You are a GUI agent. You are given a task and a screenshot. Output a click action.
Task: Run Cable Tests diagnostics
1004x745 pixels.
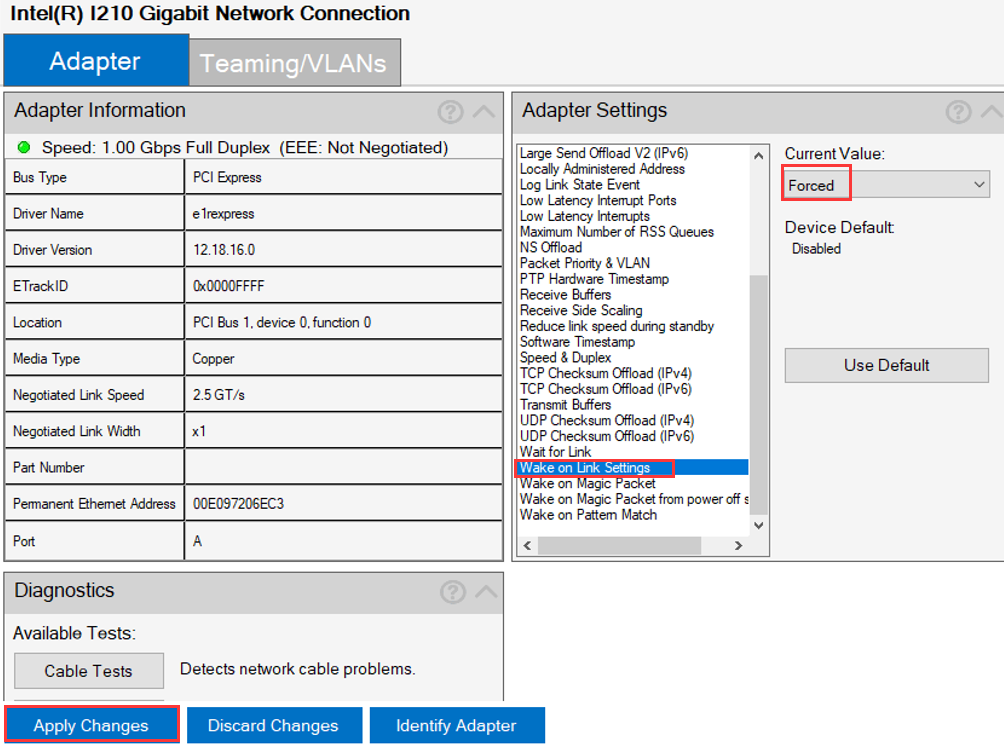click(89, 671)
